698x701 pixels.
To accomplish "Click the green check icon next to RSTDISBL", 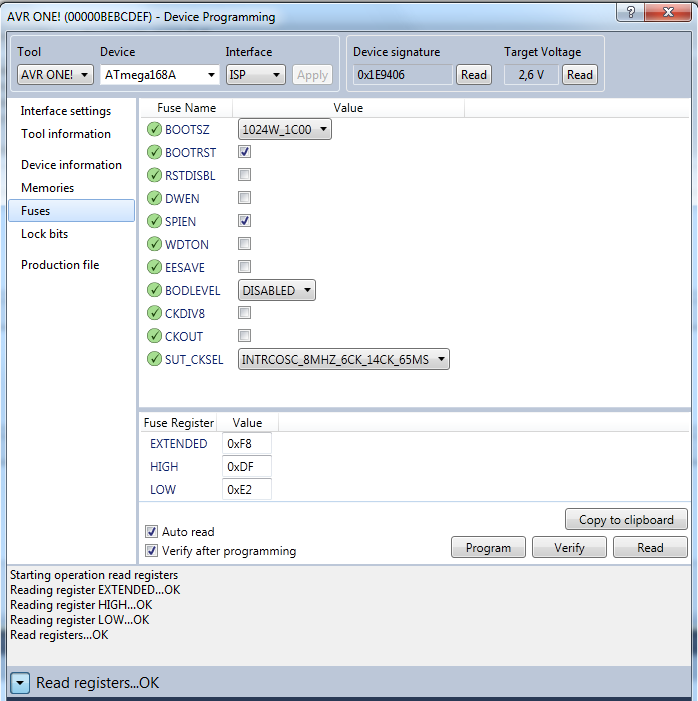I will pyautogui.click(x=154, y=175).
